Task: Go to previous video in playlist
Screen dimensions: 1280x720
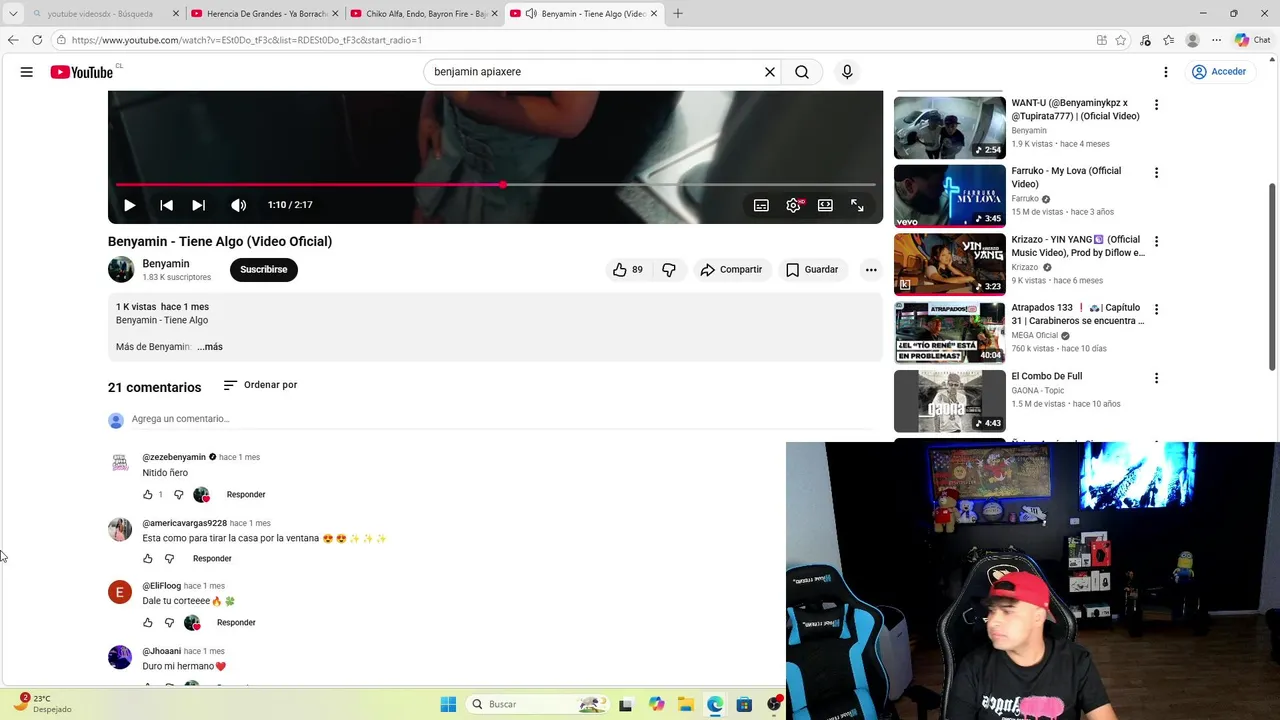Action: (166, 205)
